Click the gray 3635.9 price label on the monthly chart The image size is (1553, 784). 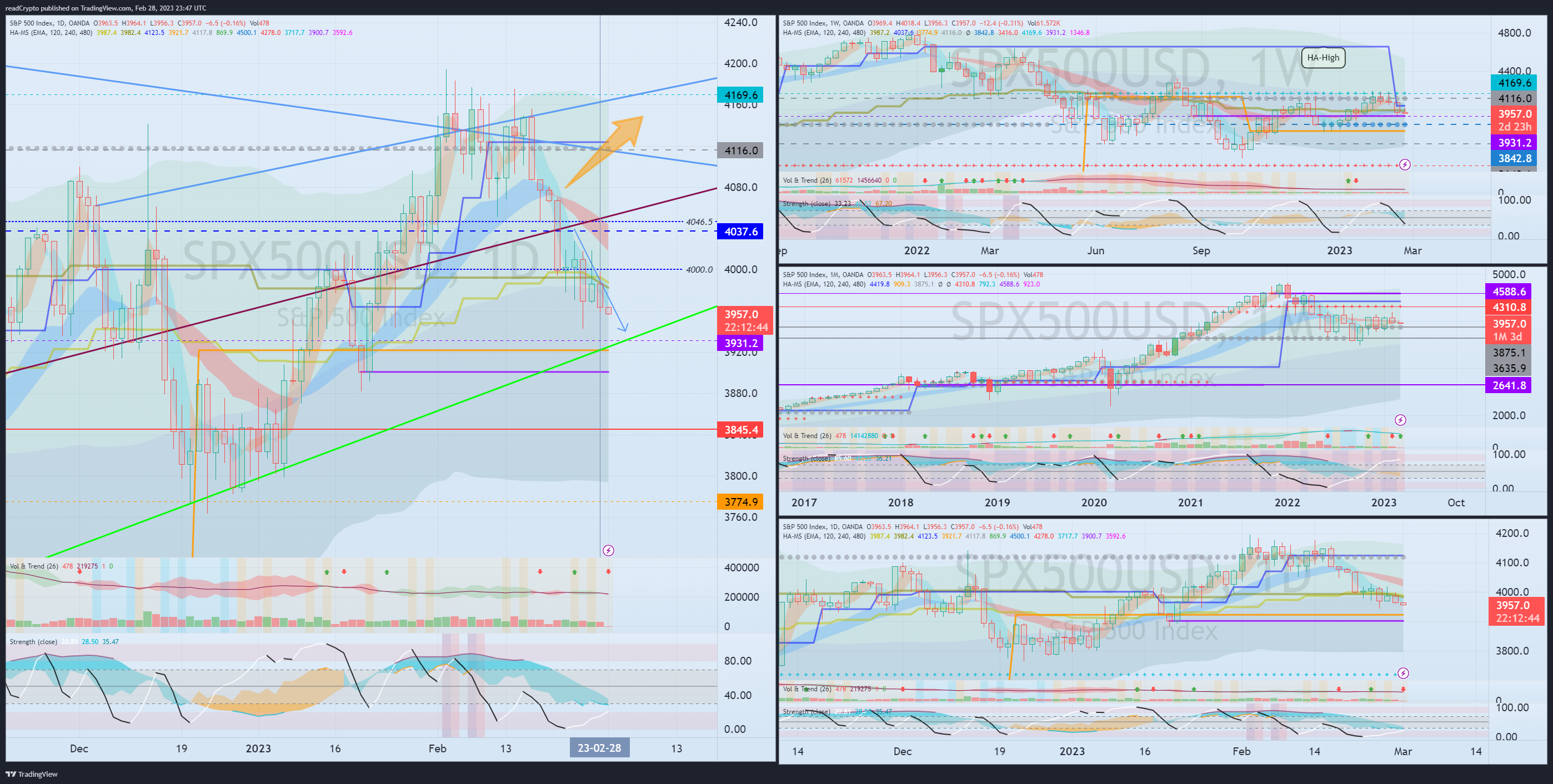pyautogui.click(x=1509, y=368)
